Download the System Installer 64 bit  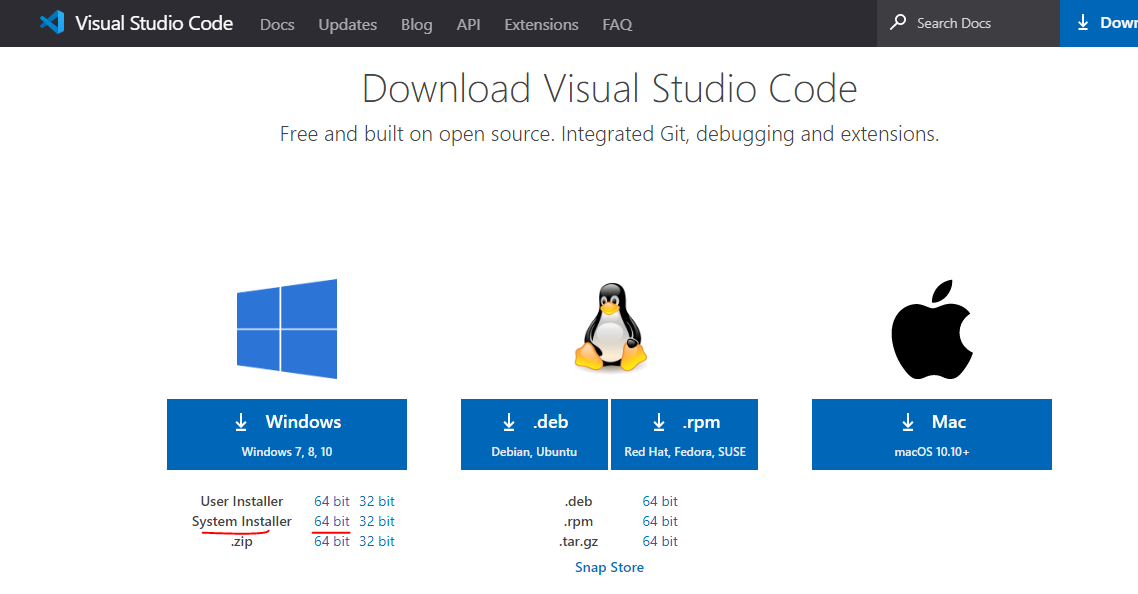pyautogui.click(x=332, y=521)
